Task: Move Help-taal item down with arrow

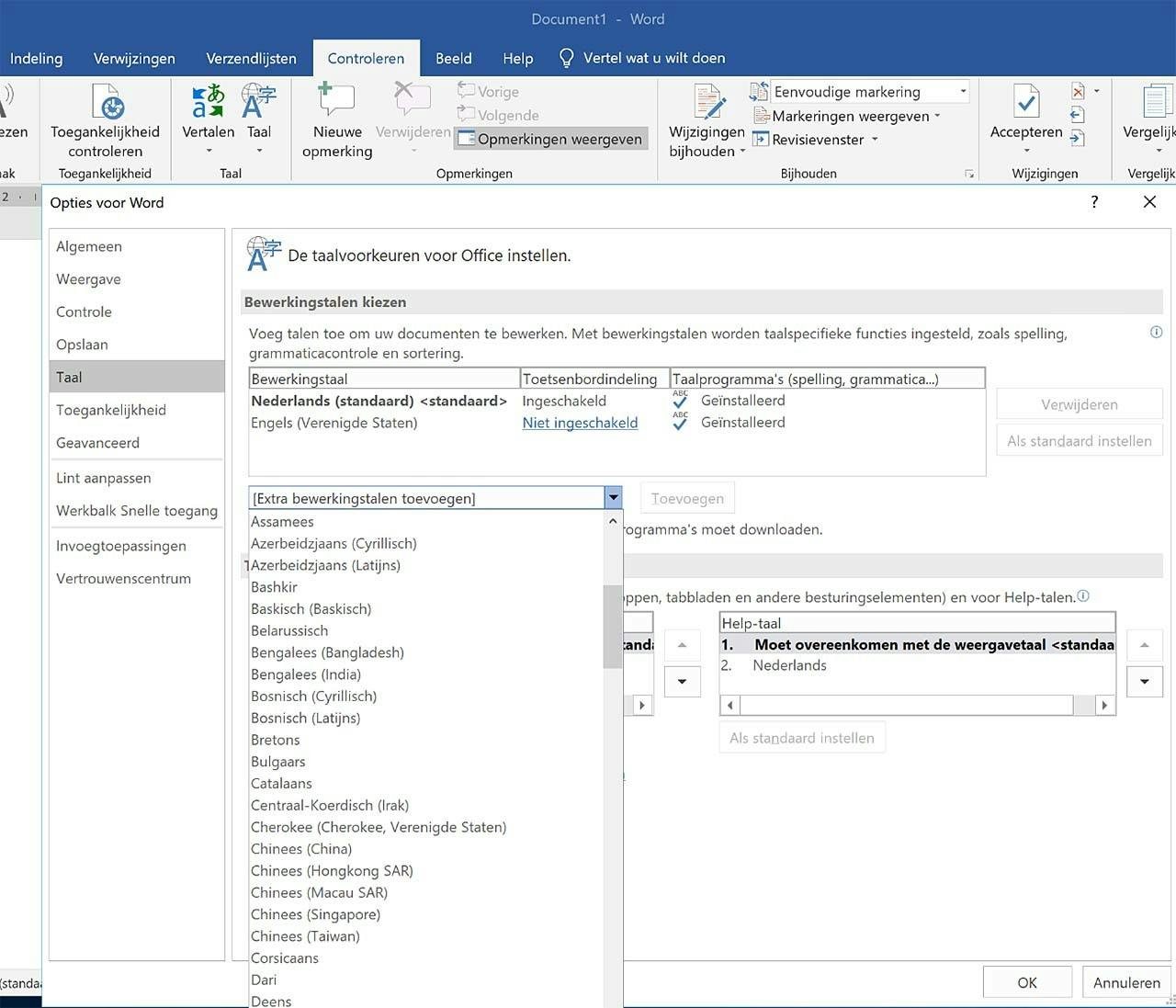Action: (1144, 682)
